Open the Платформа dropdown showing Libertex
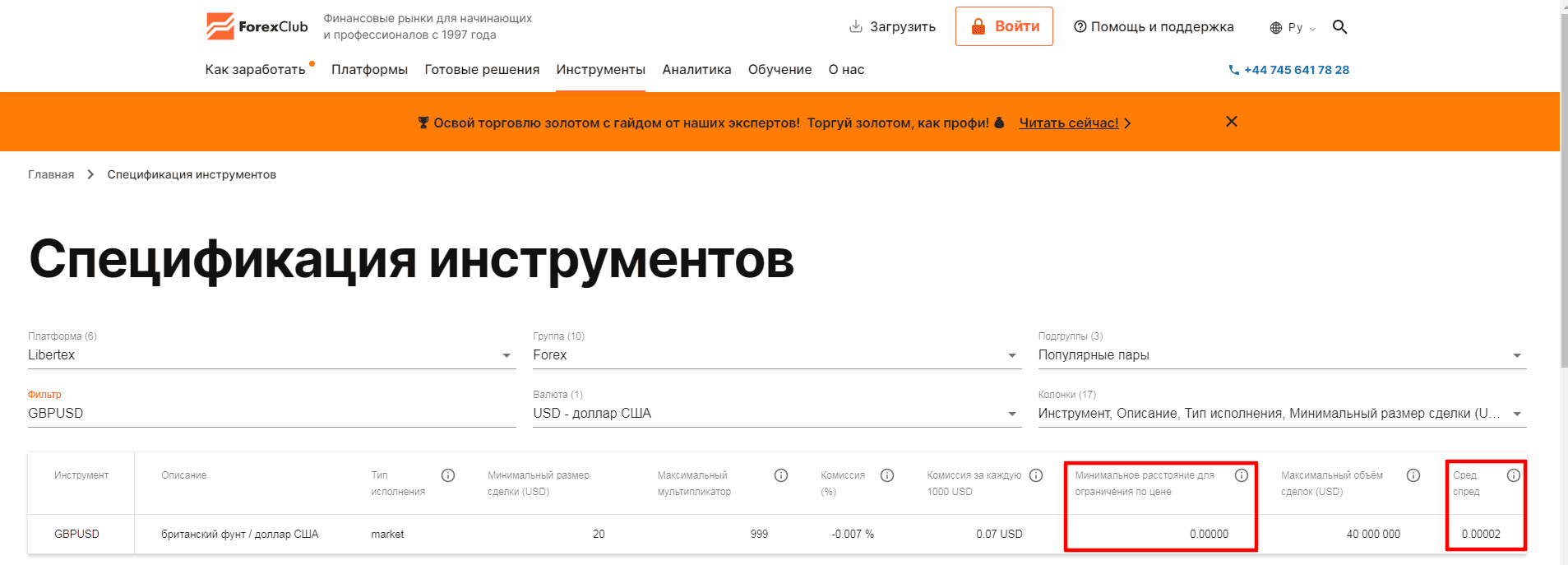The height and width of the screenshot is (565, 1568). point(272,355)
